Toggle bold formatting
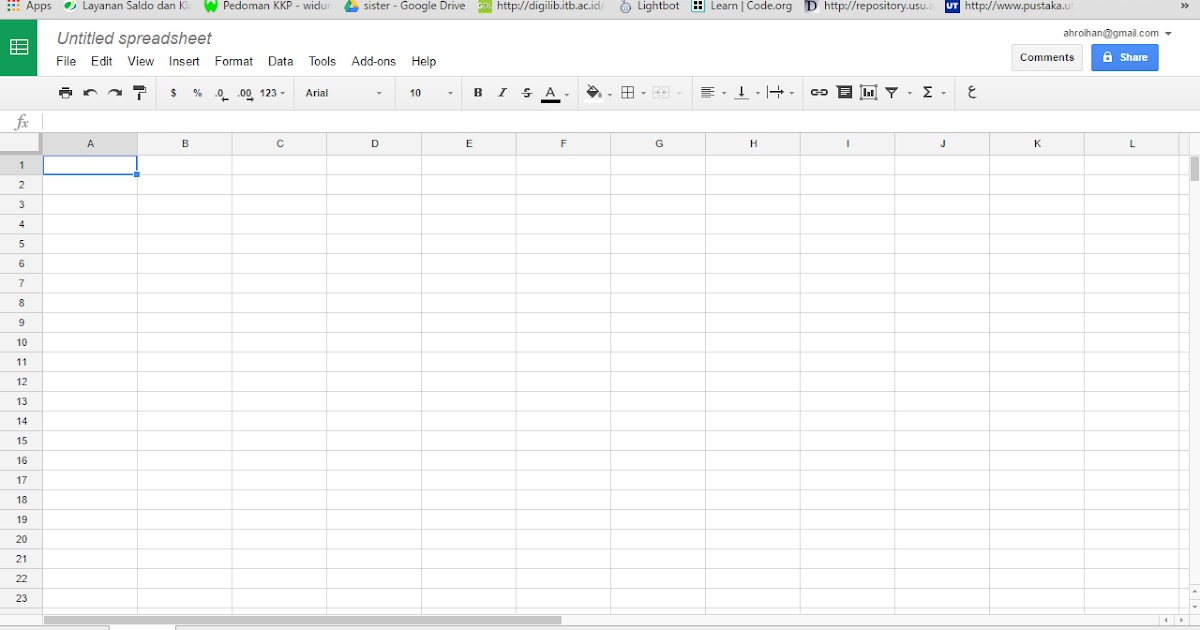This screenshot has height=630, width=1200. pos(478,92)
